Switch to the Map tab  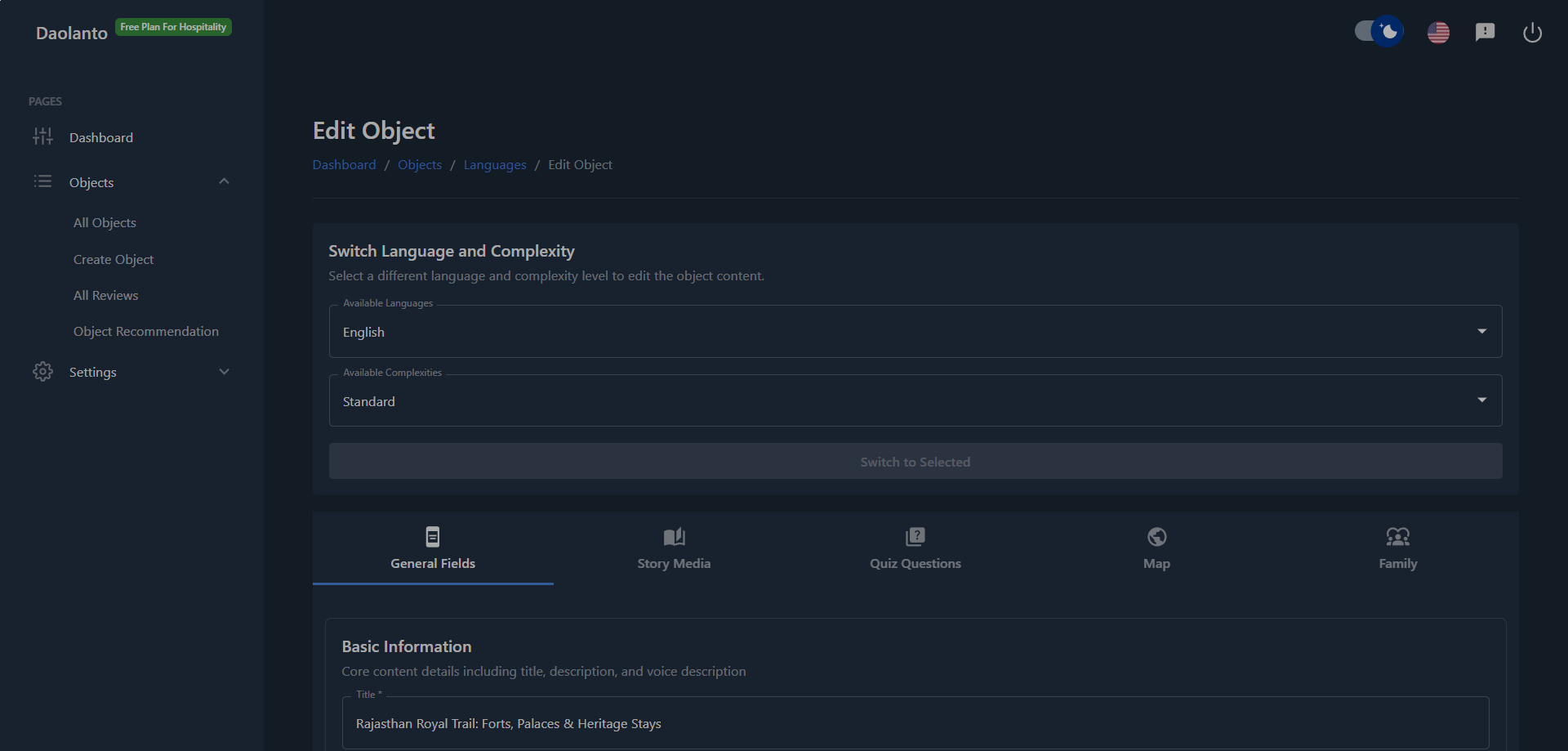pos(1156,548)
